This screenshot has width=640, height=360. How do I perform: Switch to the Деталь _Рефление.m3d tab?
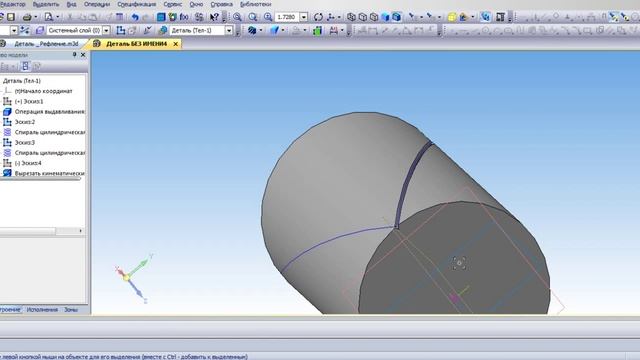tap(46, 44)
